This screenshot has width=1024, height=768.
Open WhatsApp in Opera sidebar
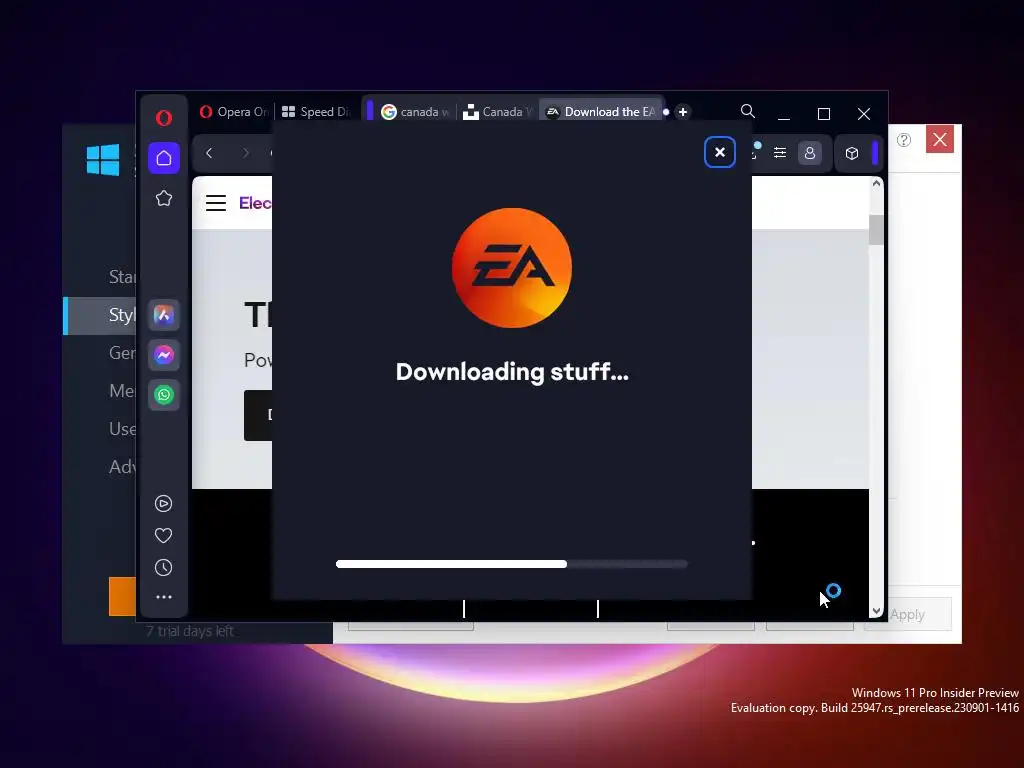[x=164, y=395]
